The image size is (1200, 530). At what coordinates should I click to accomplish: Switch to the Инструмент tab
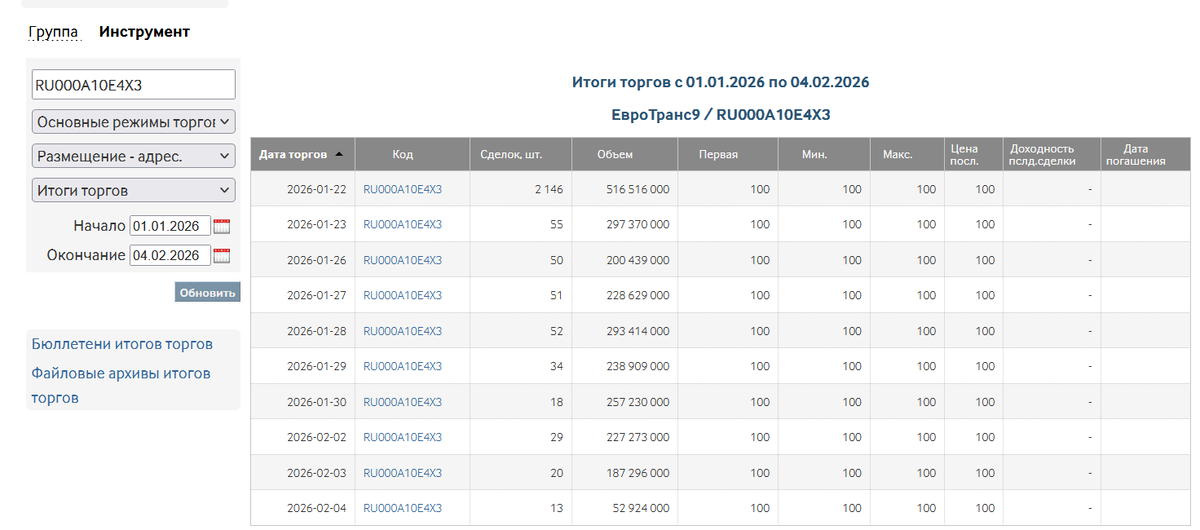point(144,32)
